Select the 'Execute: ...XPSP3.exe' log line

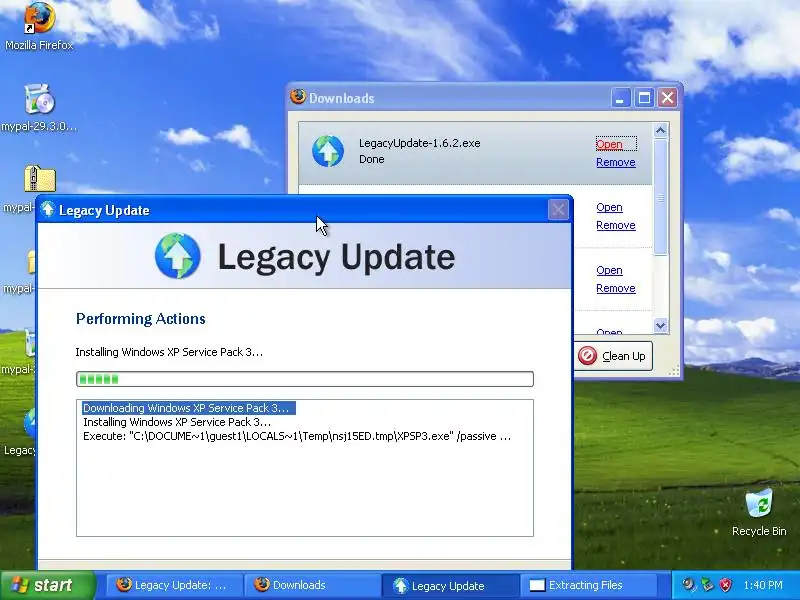(297, 436)
